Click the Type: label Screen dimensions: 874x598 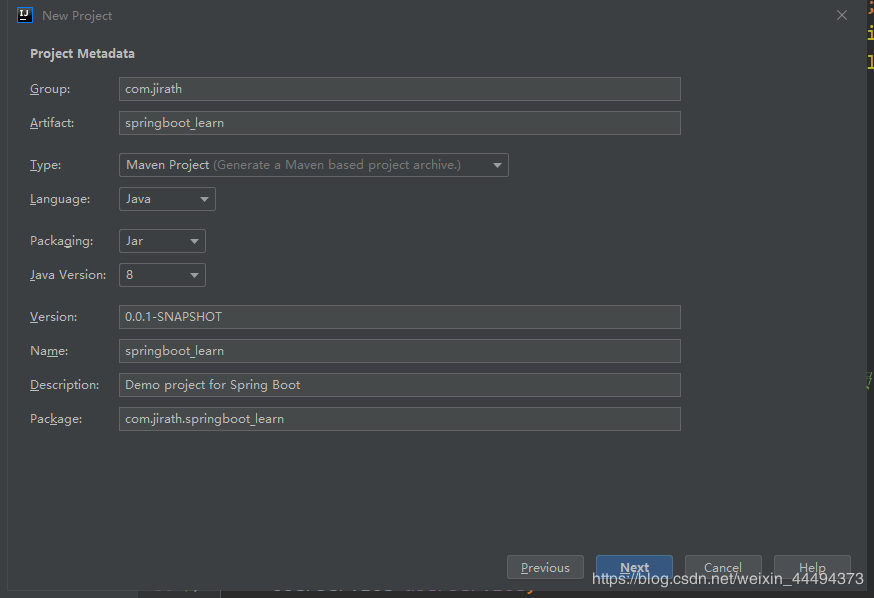coord(46,165)
